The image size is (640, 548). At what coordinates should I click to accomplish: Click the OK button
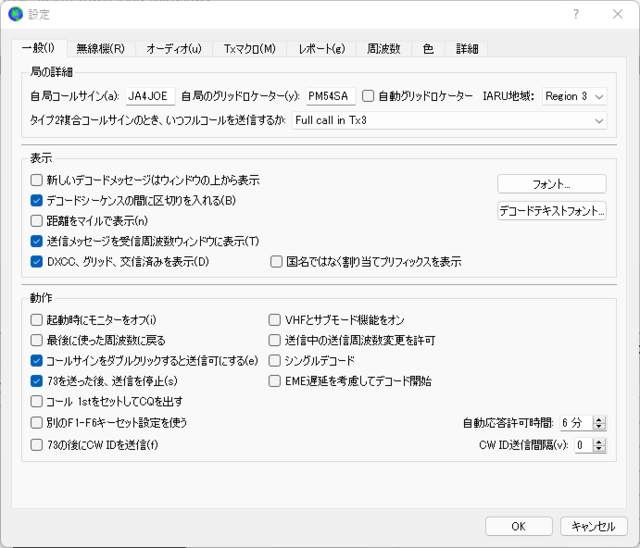tap(519, 526)
